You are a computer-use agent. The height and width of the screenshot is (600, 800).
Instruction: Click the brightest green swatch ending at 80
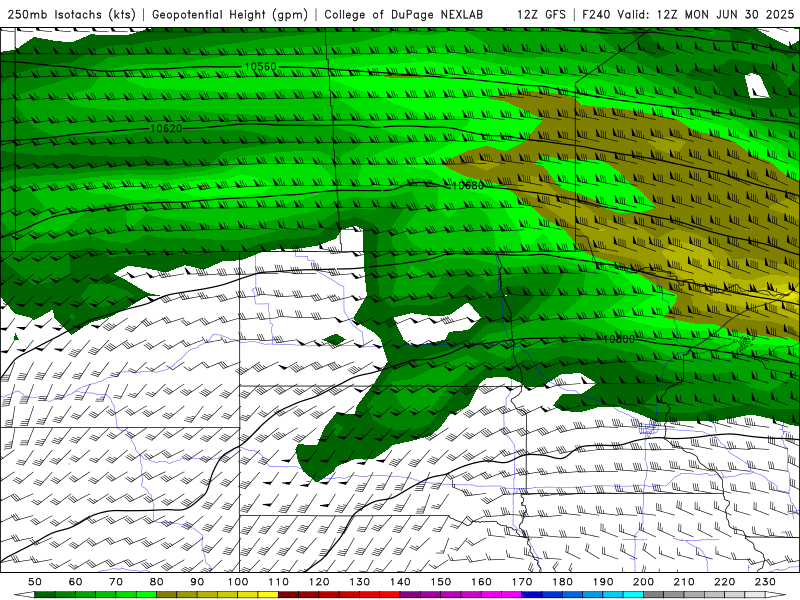(146, 595)
